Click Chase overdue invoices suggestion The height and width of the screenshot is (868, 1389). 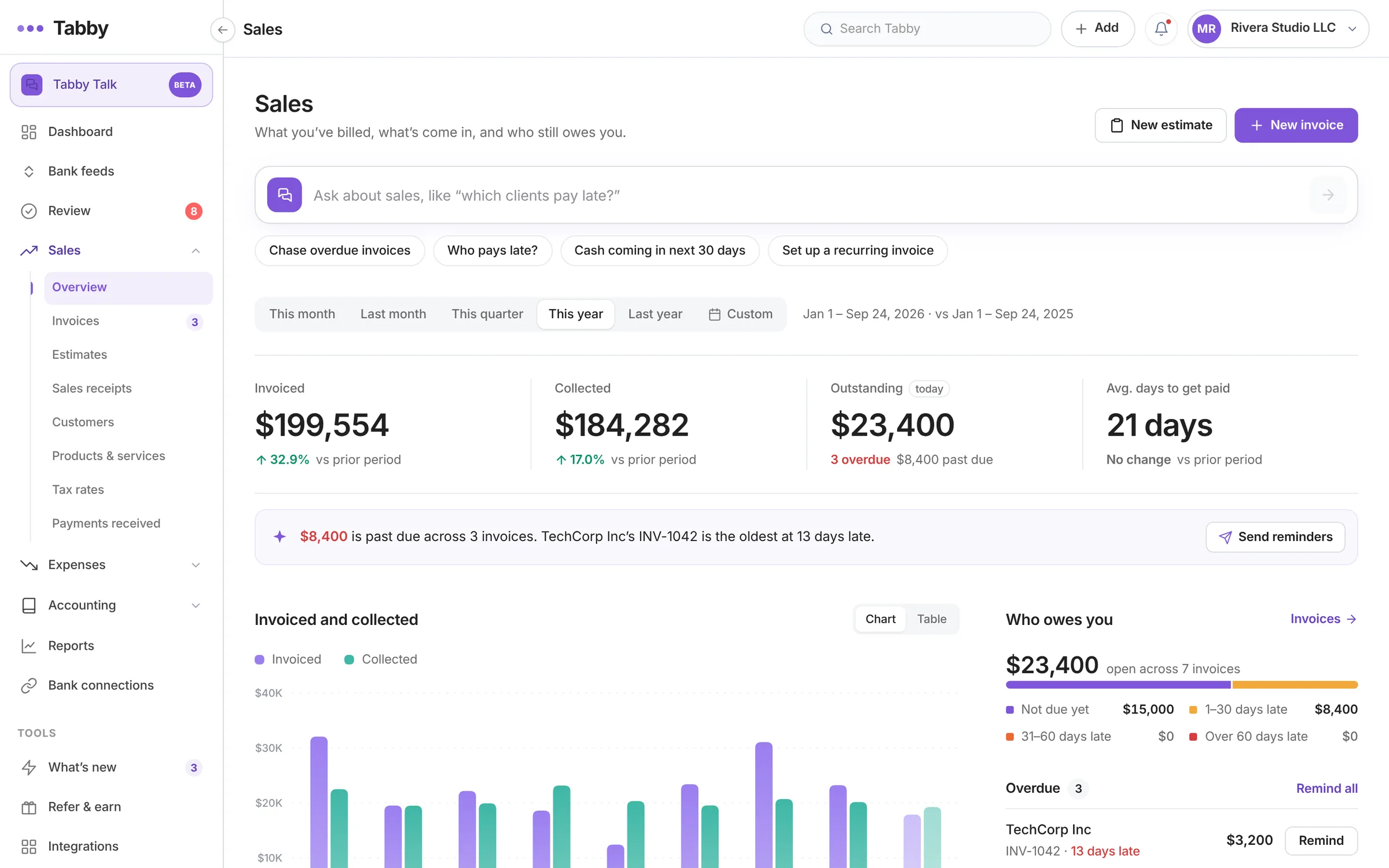tap(340, 251)
